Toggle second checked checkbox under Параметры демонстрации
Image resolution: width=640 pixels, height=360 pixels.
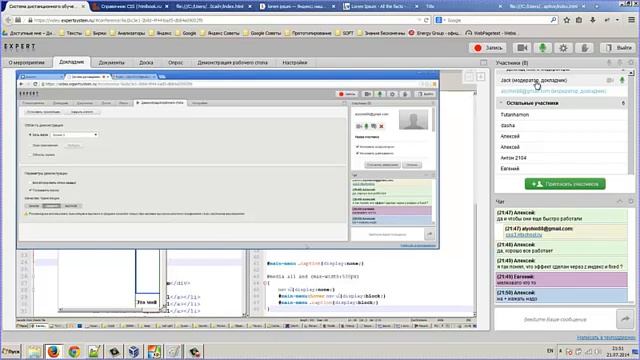click(x=30, y=190)
